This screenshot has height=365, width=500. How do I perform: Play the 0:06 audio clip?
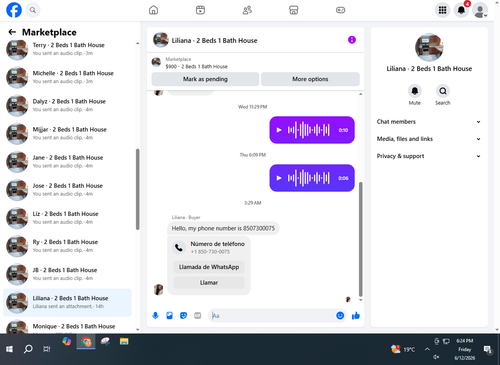point(279,178)
